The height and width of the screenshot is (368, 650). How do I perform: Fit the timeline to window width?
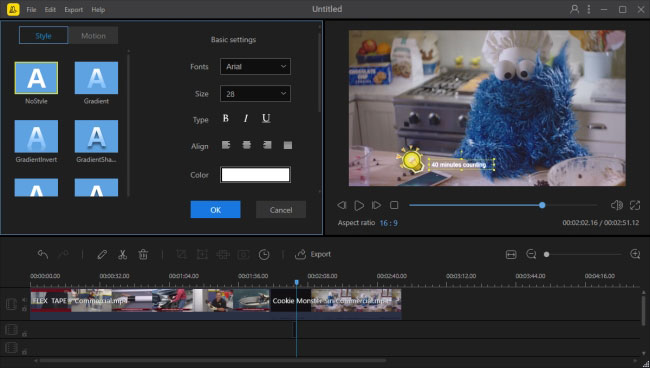pyautogui.click(x=511, y=254)
